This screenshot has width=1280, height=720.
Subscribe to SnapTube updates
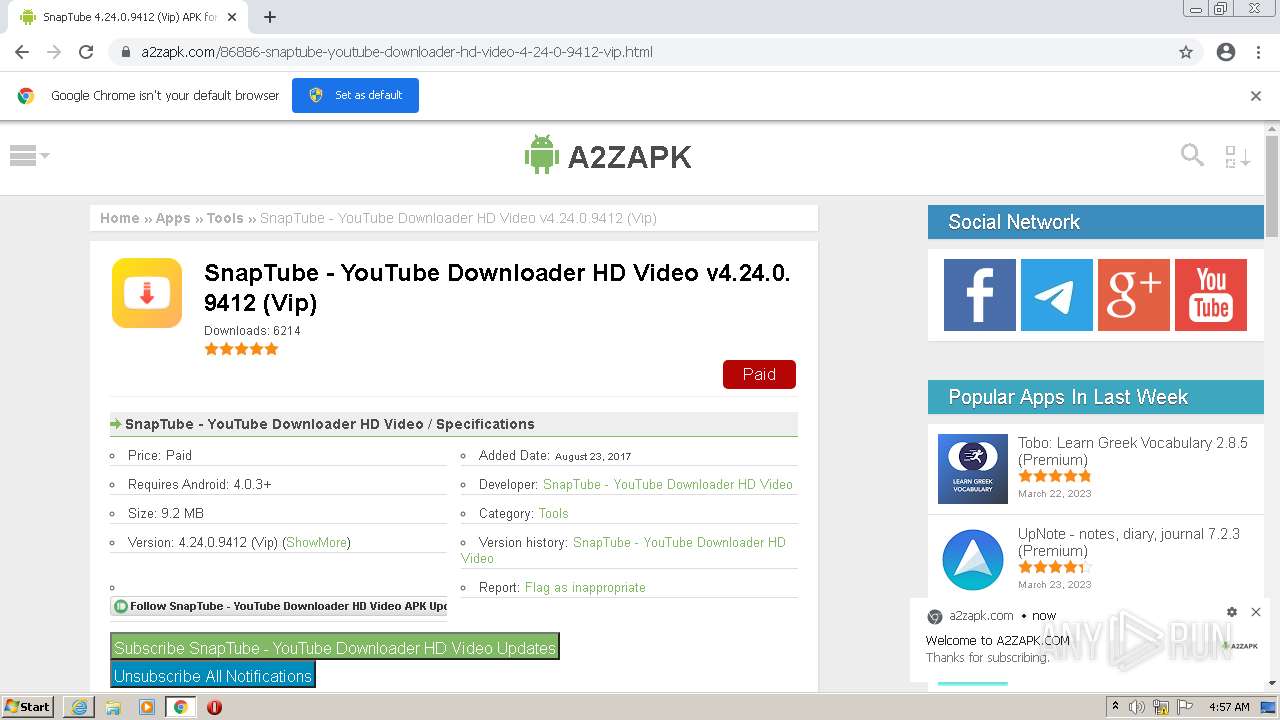[334, 647]
